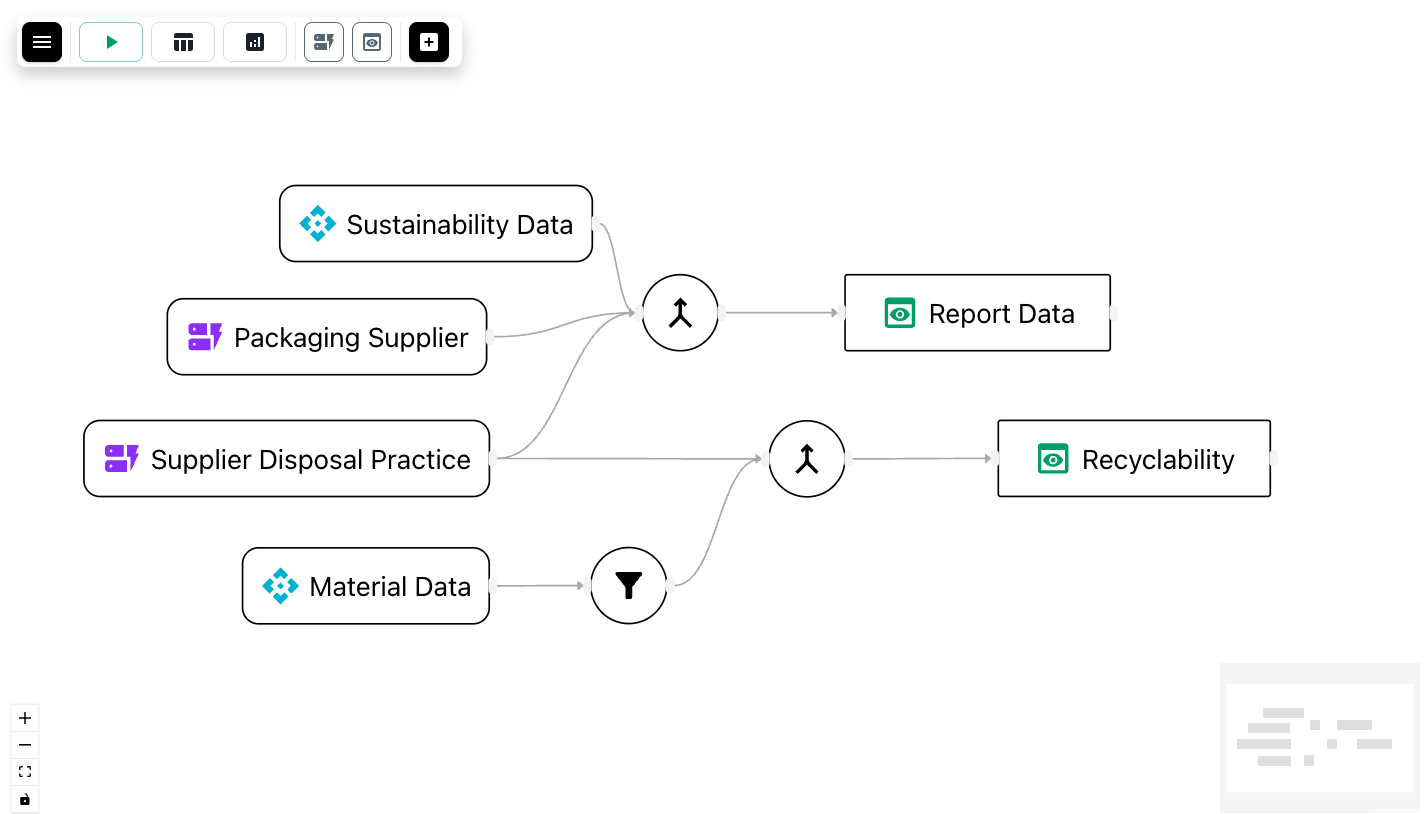Image resolution: width=1427 pixels, height=814 pixels.
Task: Zoom in on the canvas
Action: pos(25,718)
